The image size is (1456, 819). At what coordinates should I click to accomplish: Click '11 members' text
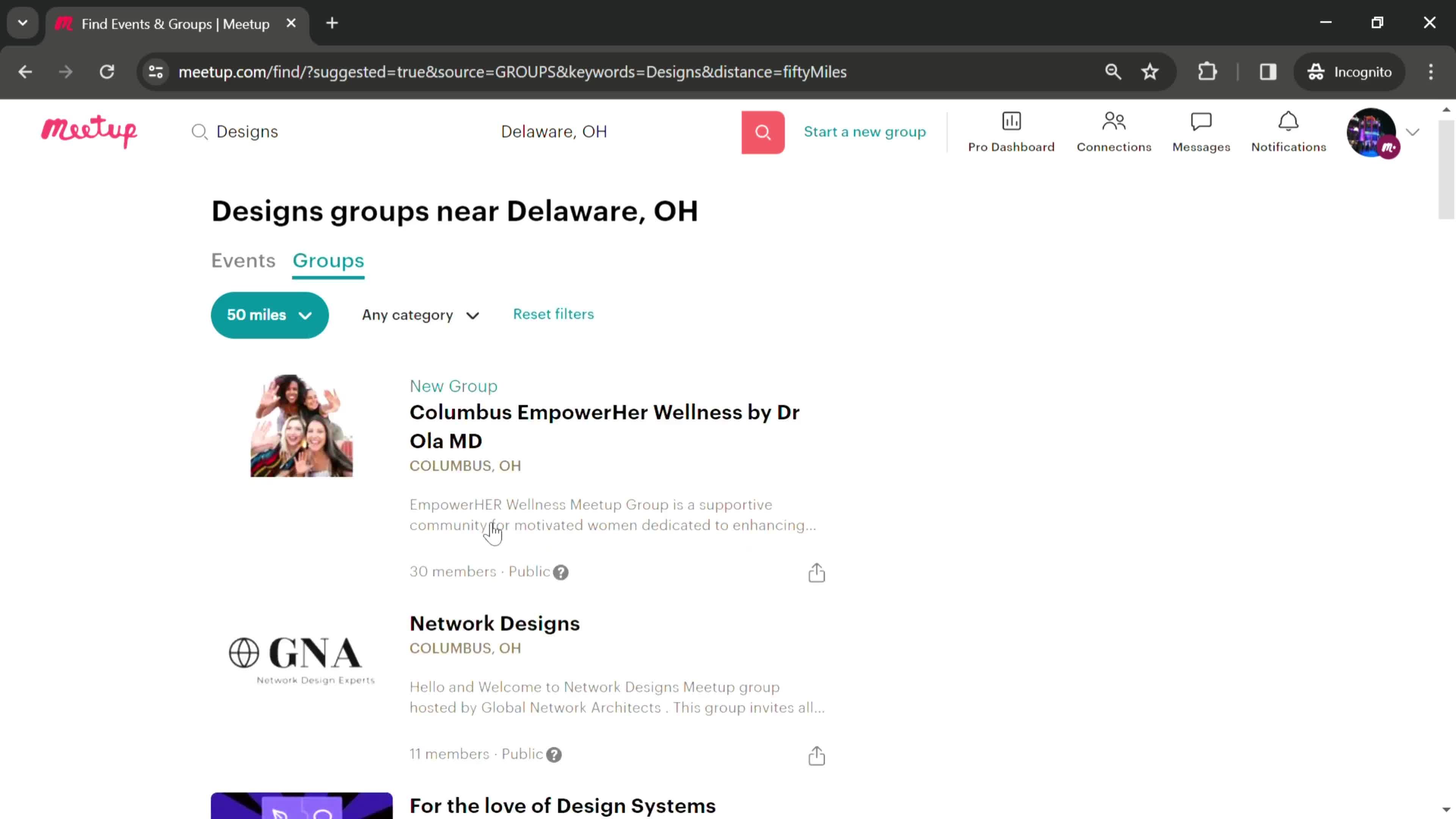pos(449,754)
